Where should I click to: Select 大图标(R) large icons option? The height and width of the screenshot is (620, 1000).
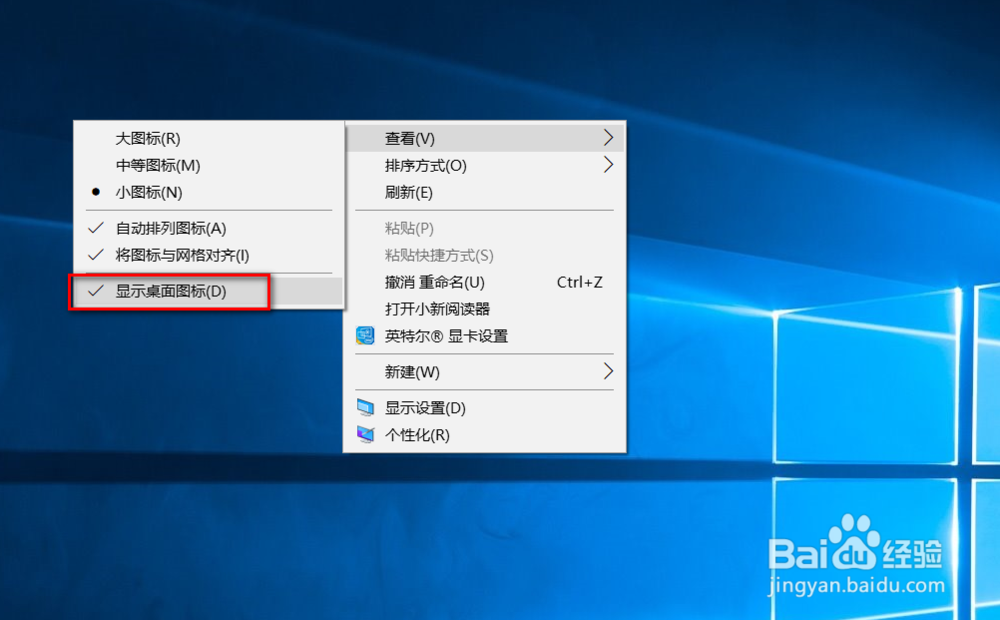tap(209, 138)
